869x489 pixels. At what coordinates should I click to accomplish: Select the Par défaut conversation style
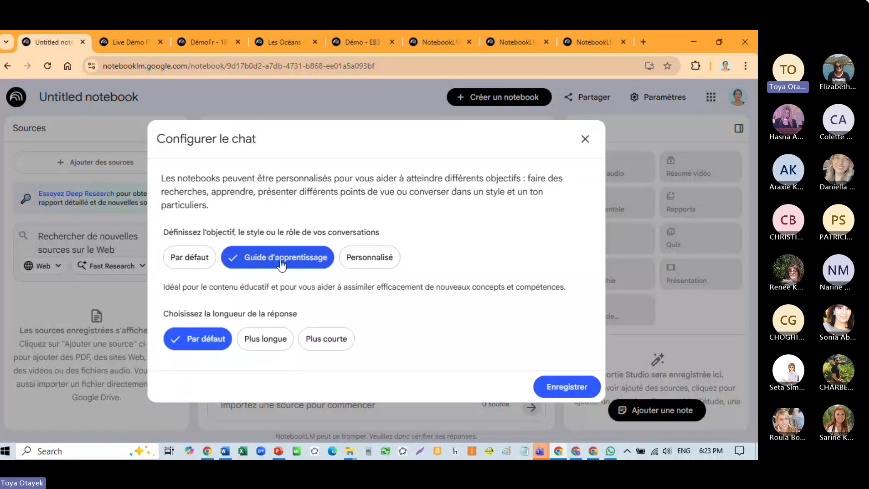(x=189, y=257)
